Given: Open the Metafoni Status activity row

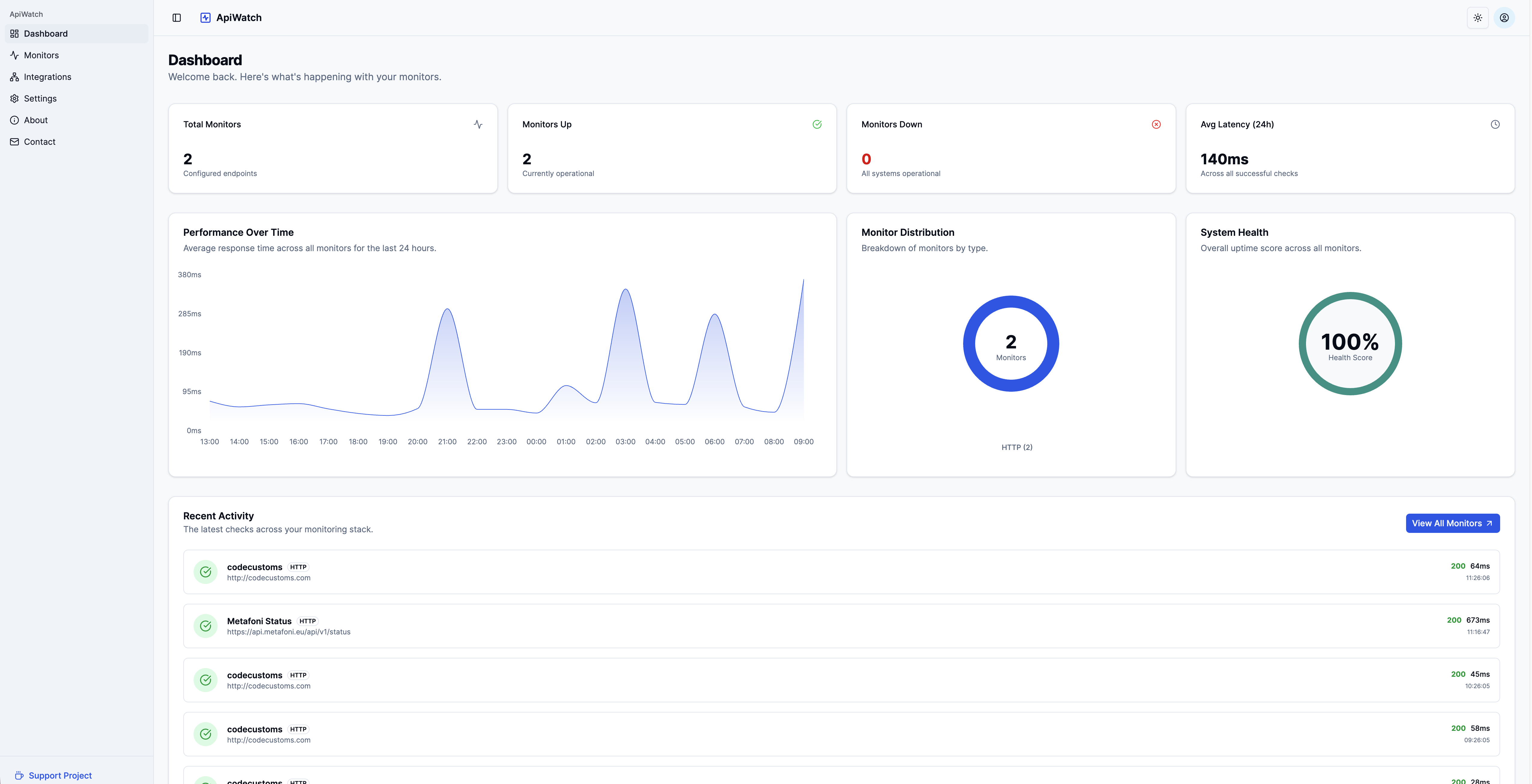Looking at the screenshot, I should point(841,626).
